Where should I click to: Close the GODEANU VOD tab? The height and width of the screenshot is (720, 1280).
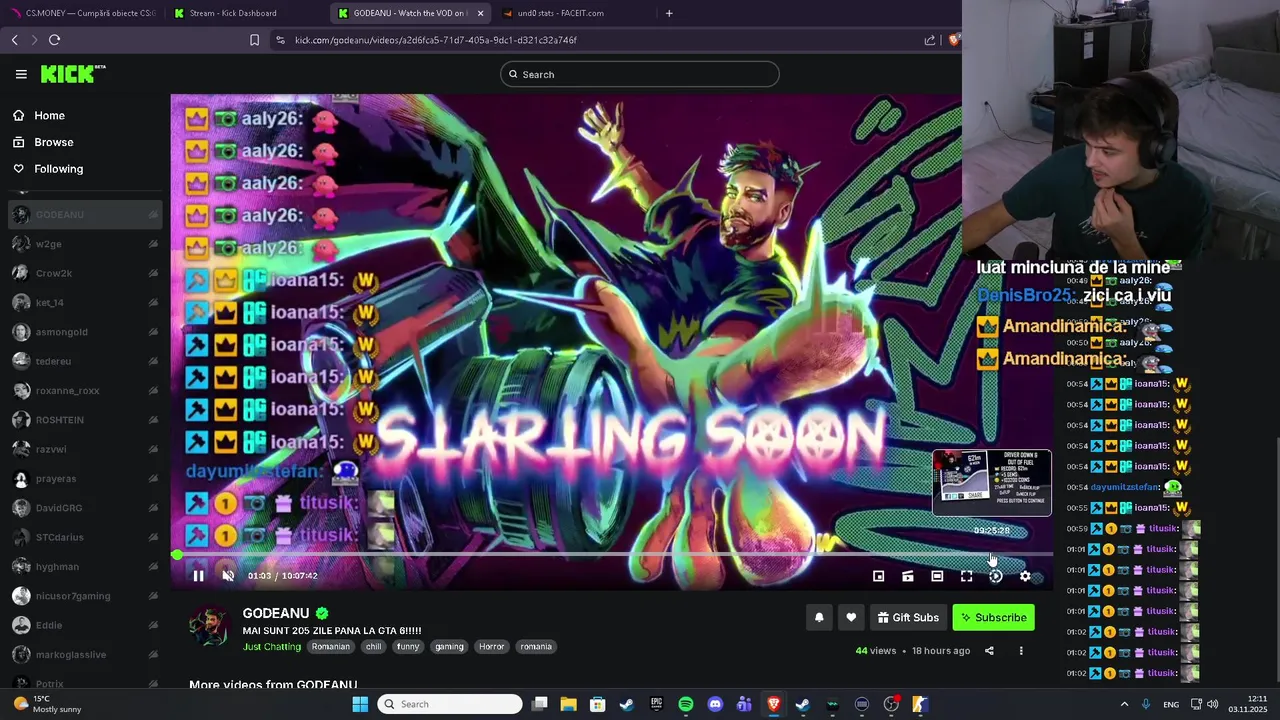[x=480, y=13]
